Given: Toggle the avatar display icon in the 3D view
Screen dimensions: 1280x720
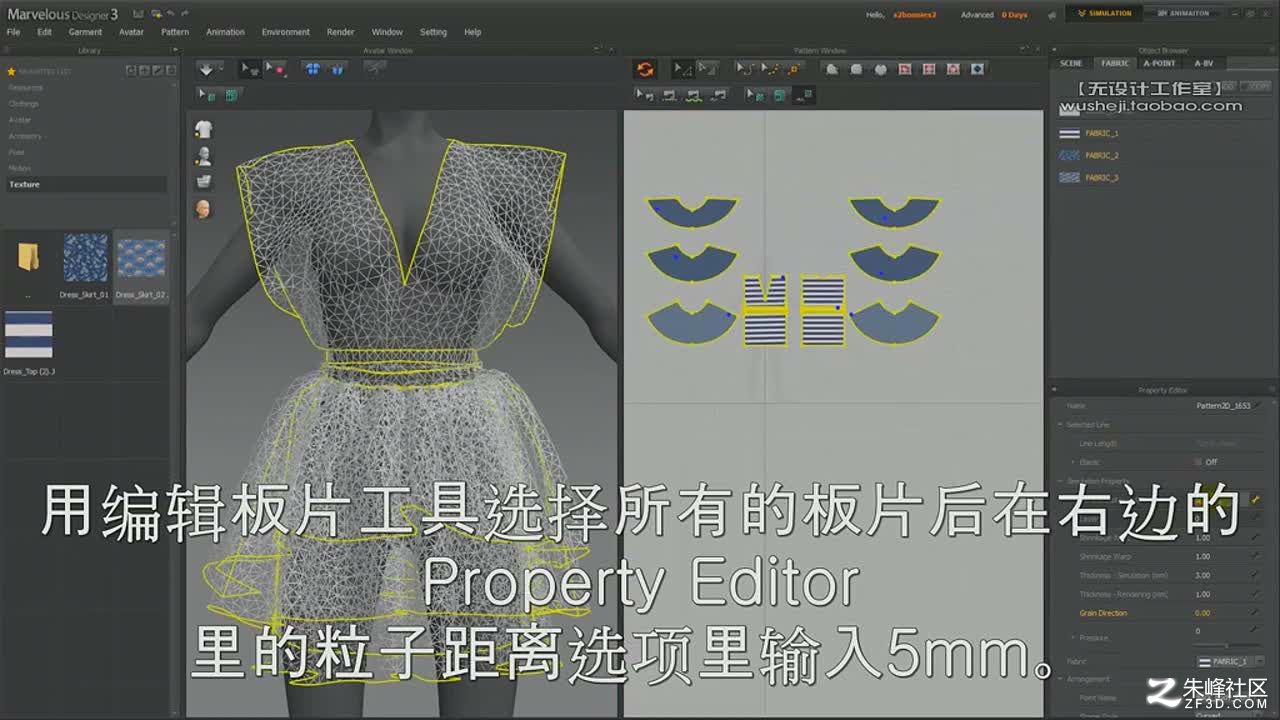Looking at the screenshot, I should tap(204, 155).
